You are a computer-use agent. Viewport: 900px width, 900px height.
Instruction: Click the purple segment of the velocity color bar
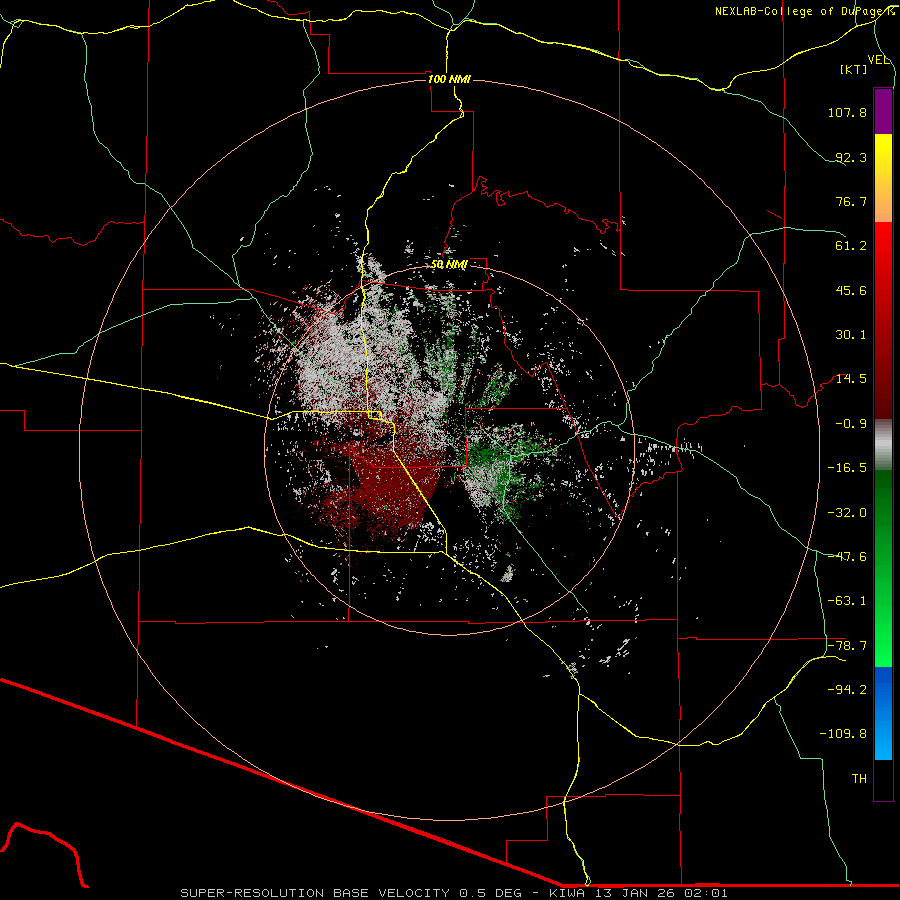(883, 111)
